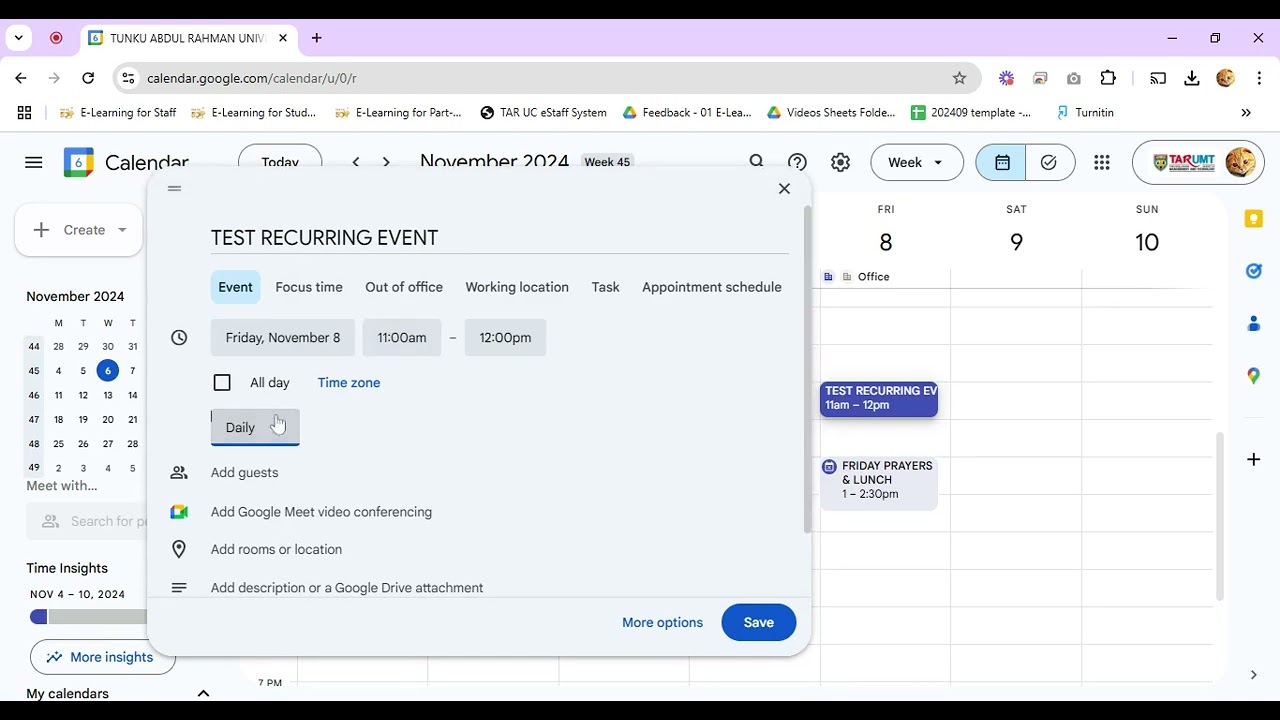Viewport: 1280px width, 720px height.
Task: Click Add Google Meet video conferencing
Action: point(322,512)
